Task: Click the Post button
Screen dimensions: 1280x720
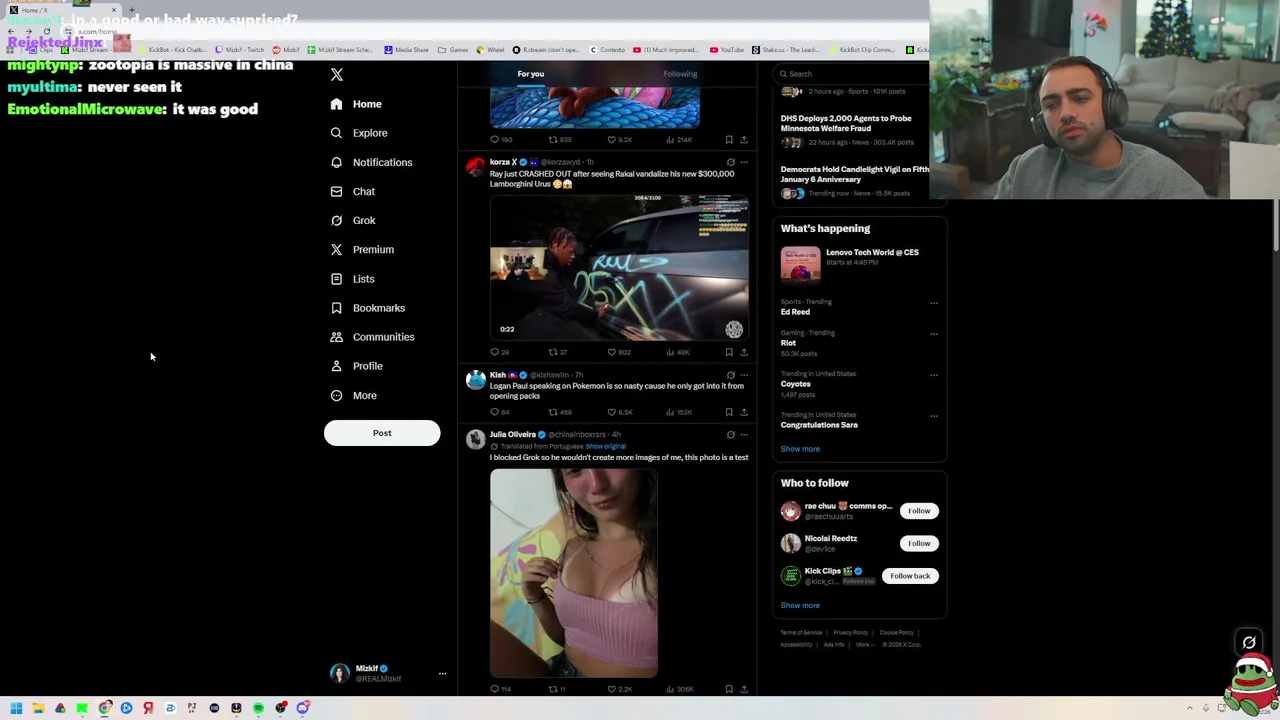Action: 382,433
